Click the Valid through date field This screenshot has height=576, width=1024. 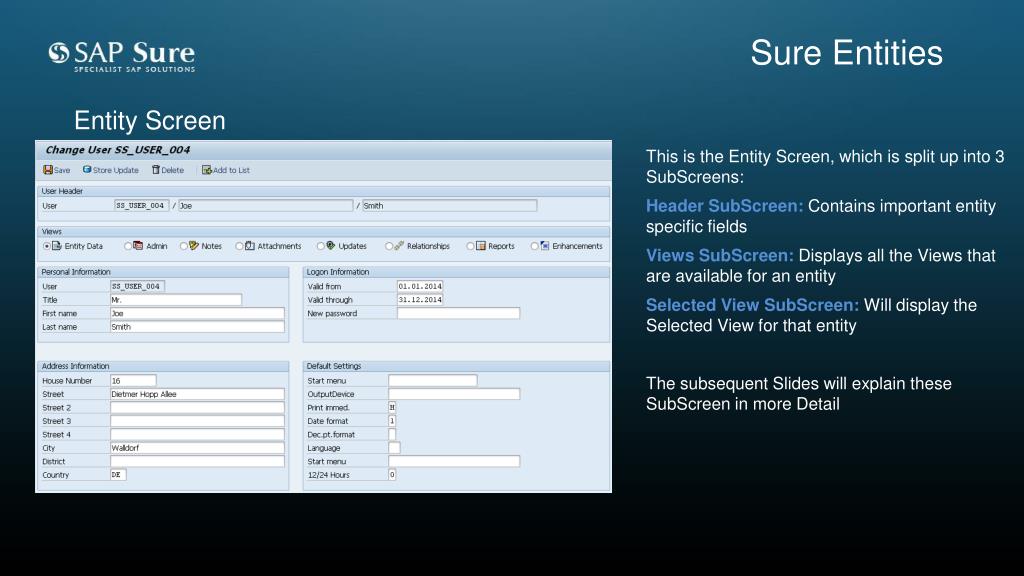click(420, 300)
